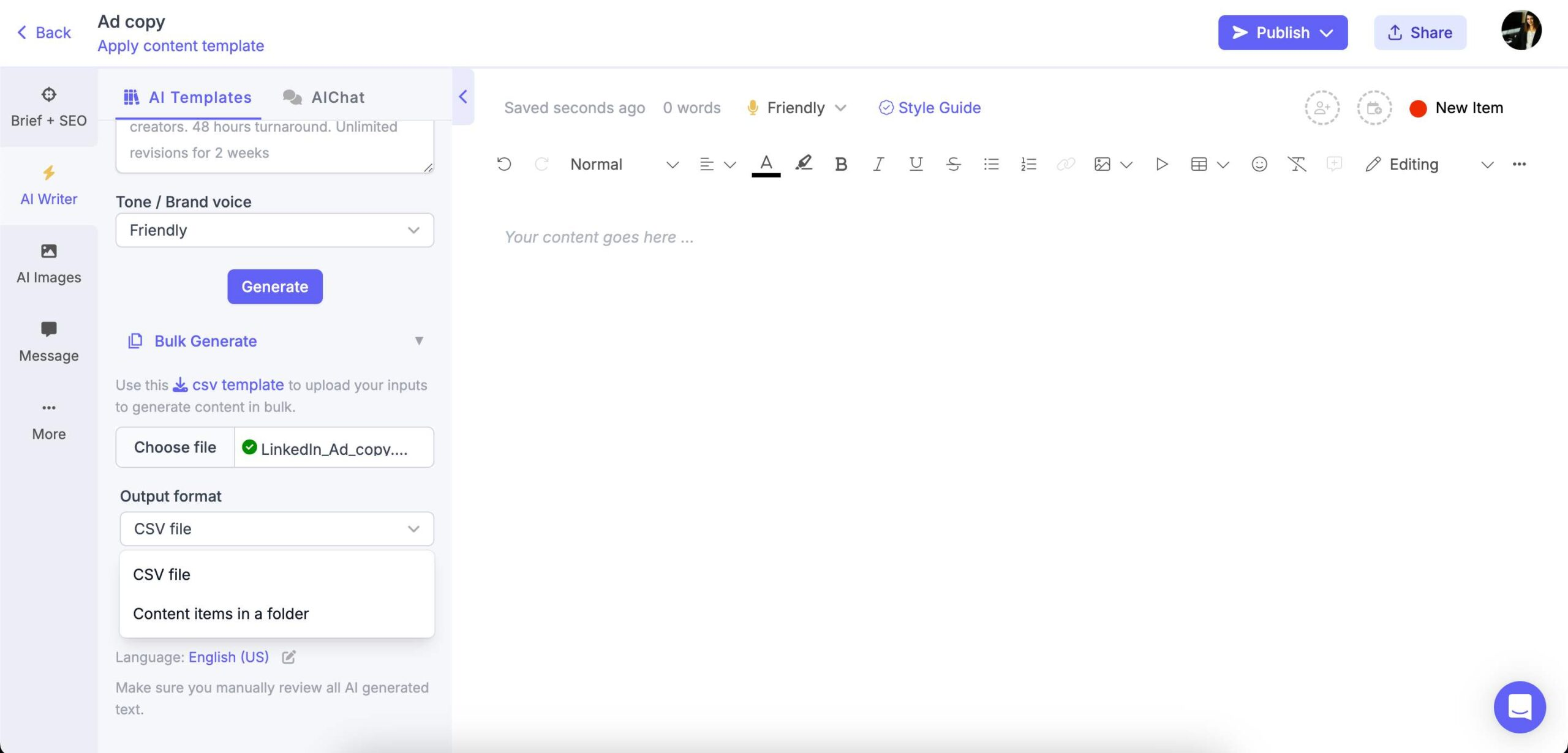Toggle bold formatting on text
This screenshot has width=1568, height=753.
(x=840, y=164)
